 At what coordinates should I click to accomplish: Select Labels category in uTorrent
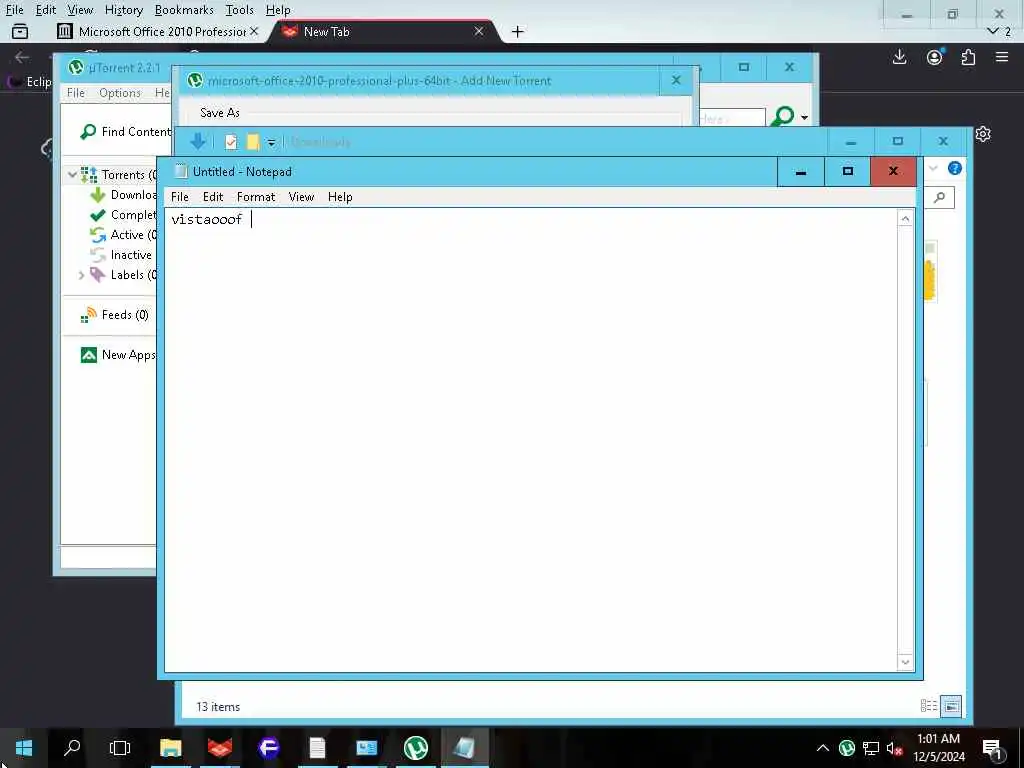click(x=124, y=275)
